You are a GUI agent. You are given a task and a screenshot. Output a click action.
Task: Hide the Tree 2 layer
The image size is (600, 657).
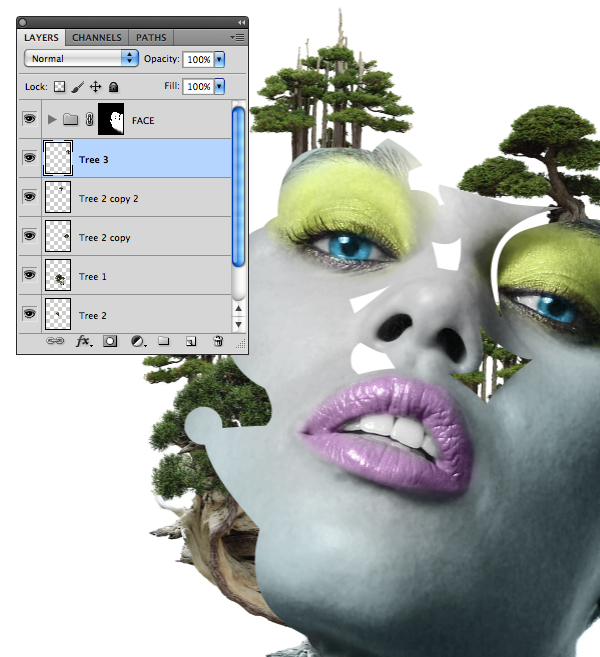point(29,314)
